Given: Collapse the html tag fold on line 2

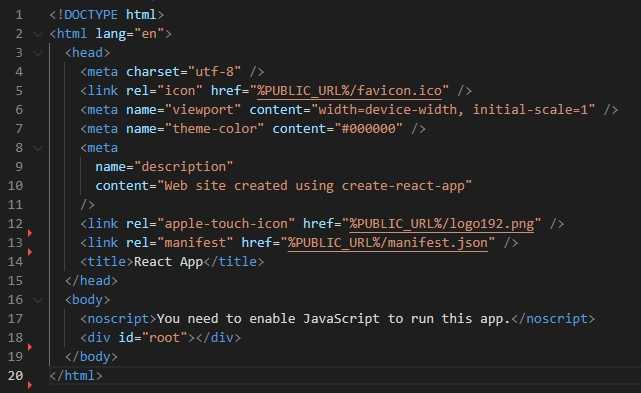Looking at the screenshot, I should (x=38, y=34).
